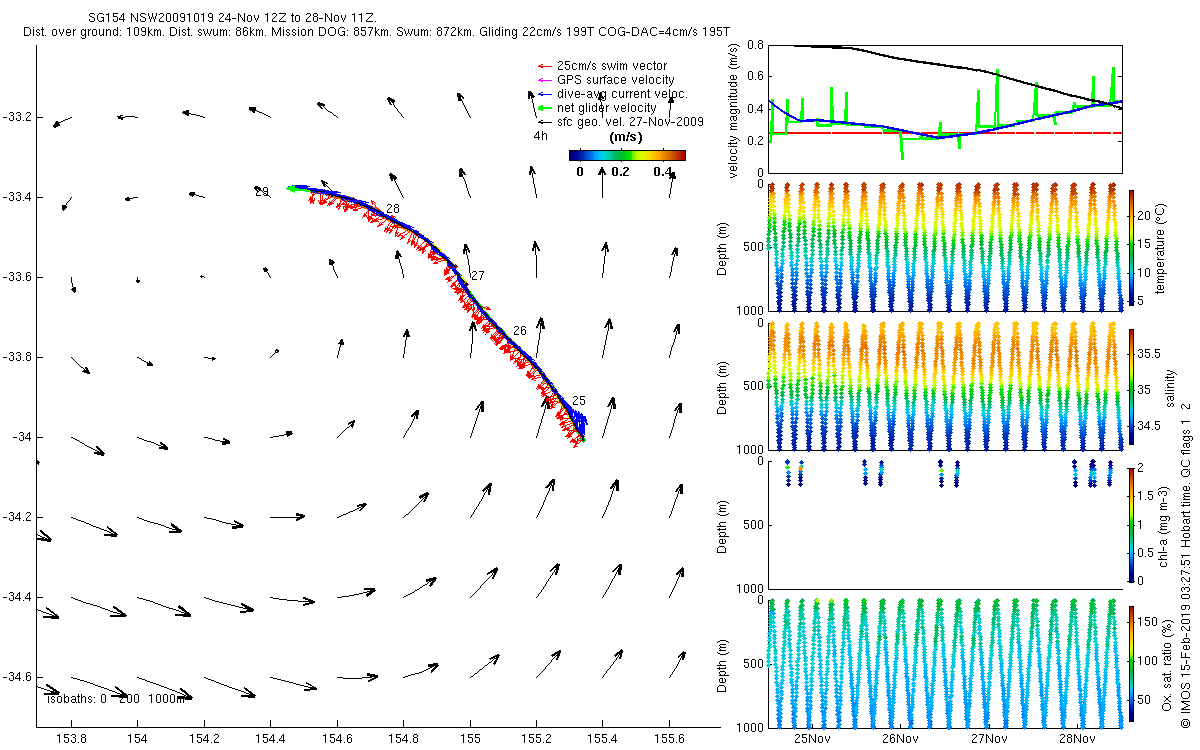This screenshot has height=750, width=1200.
Task: Click the map latitude tick '-33.6'
Action: 17,277
